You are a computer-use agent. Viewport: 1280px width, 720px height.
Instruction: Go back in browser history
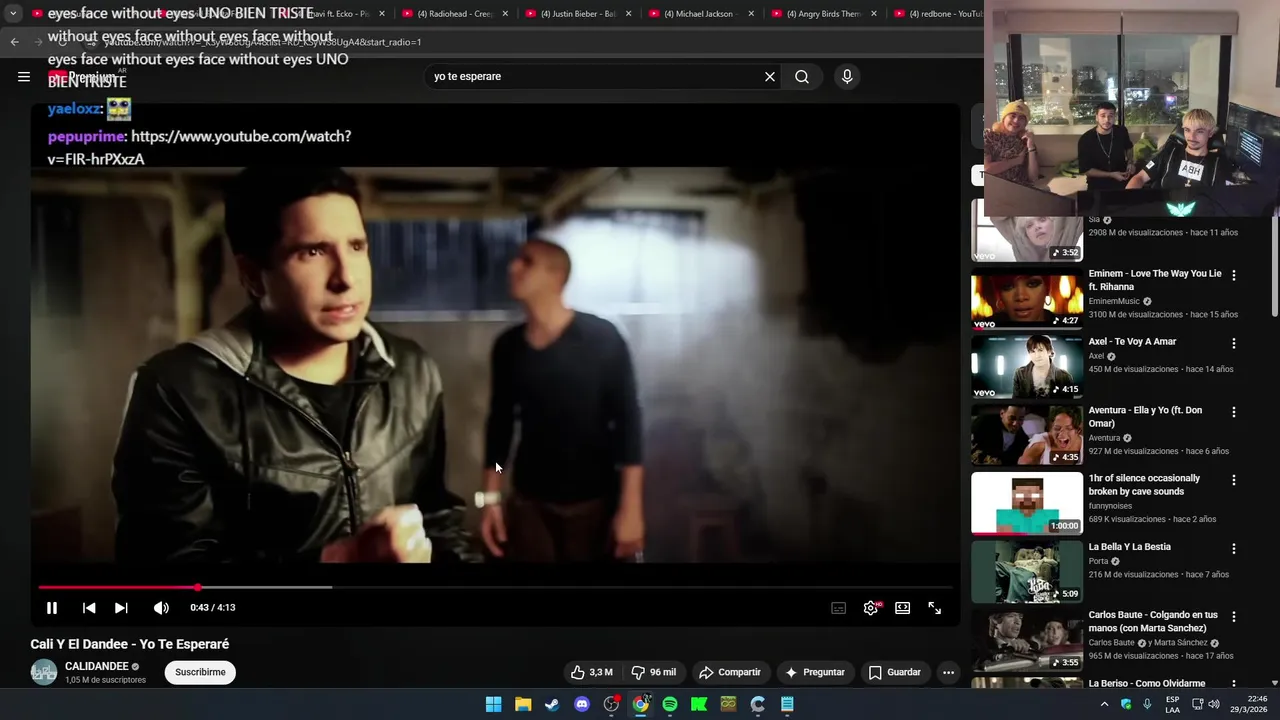tap(14, 42)
